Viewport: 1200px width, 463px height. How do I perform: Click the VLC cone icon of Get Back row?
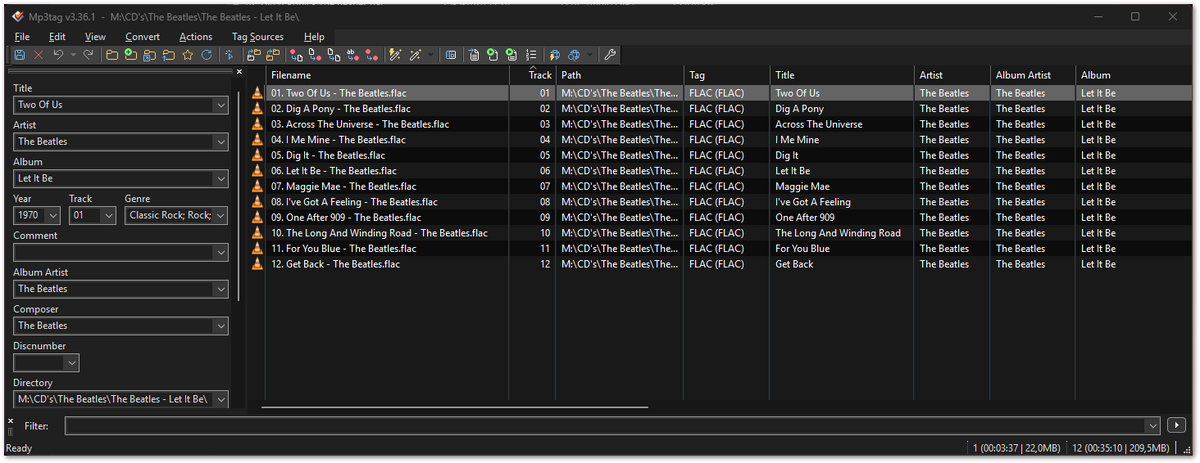258,264
